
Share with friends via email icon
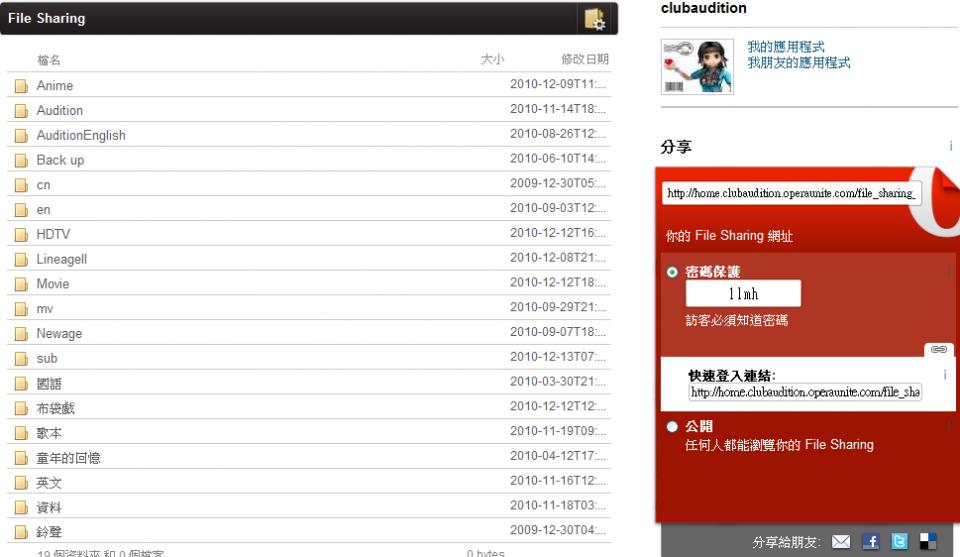(x=841, y=542)
